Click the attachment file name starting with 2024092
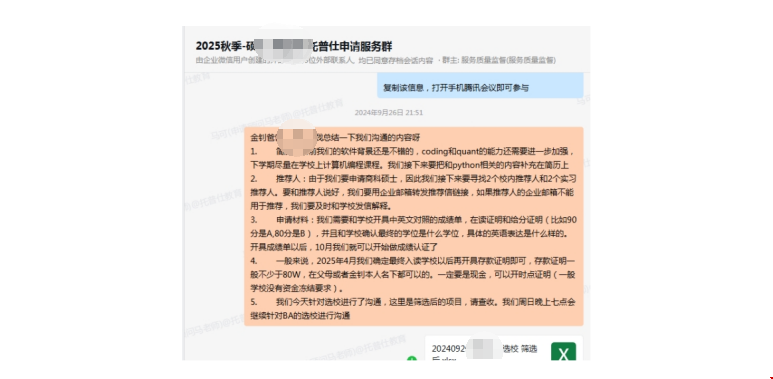The height and width of the screenshot is (379, 773). point(484,353)
